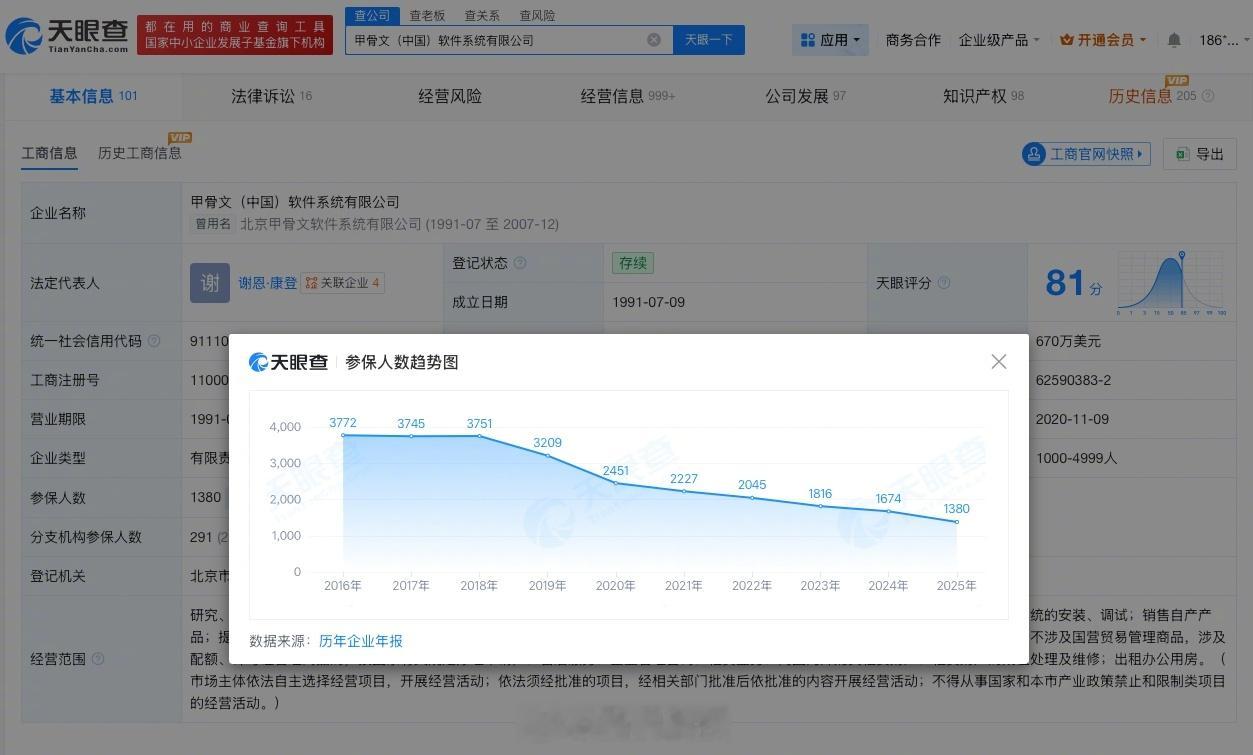Click the company name 甲骨文（中国）软件系统有限公司 cell
1253x755 pixels.
coord(295,202)
